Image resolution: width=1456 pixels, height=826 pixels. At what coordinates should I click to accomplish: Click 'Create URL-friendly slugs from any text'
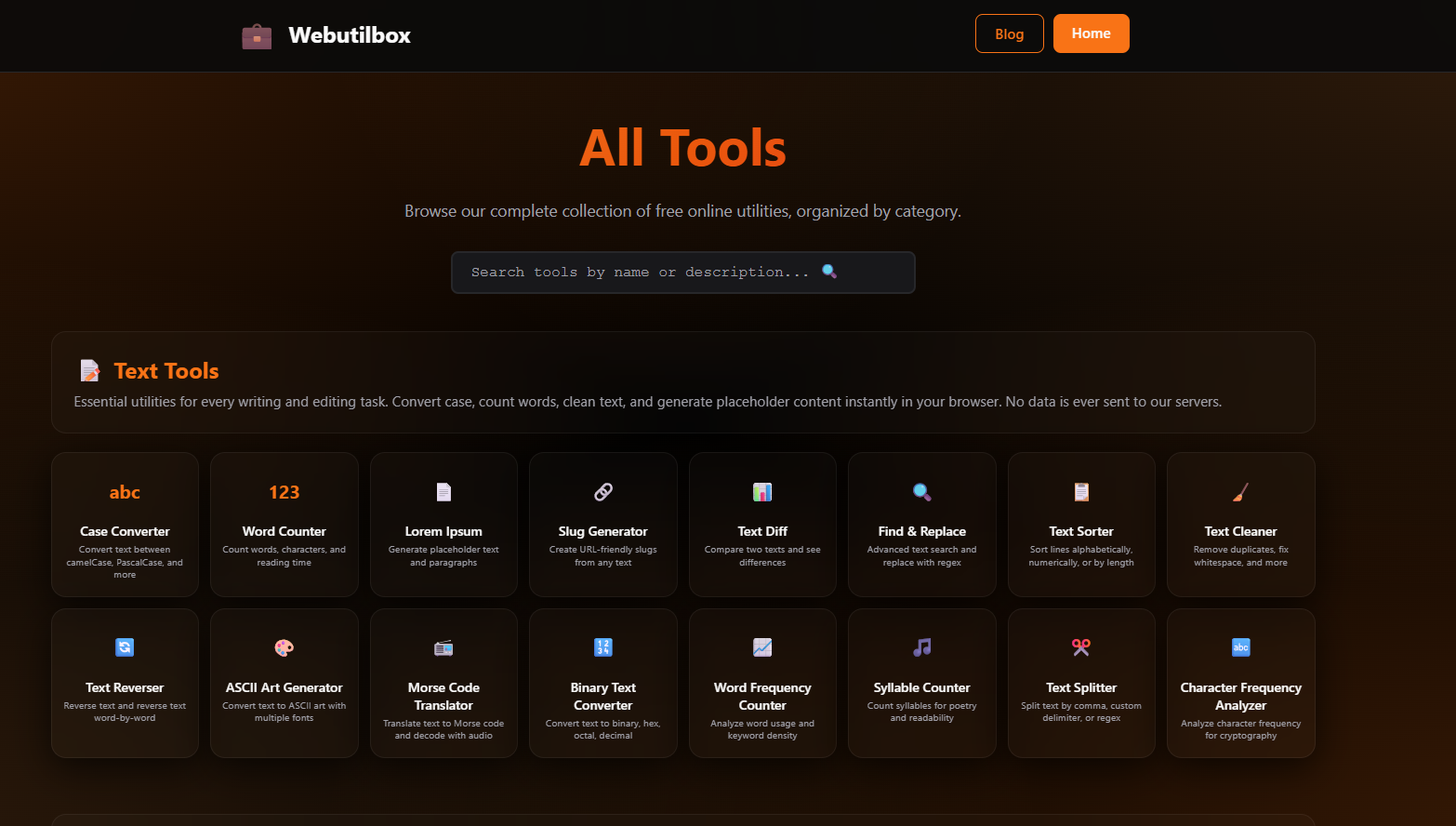603,556
